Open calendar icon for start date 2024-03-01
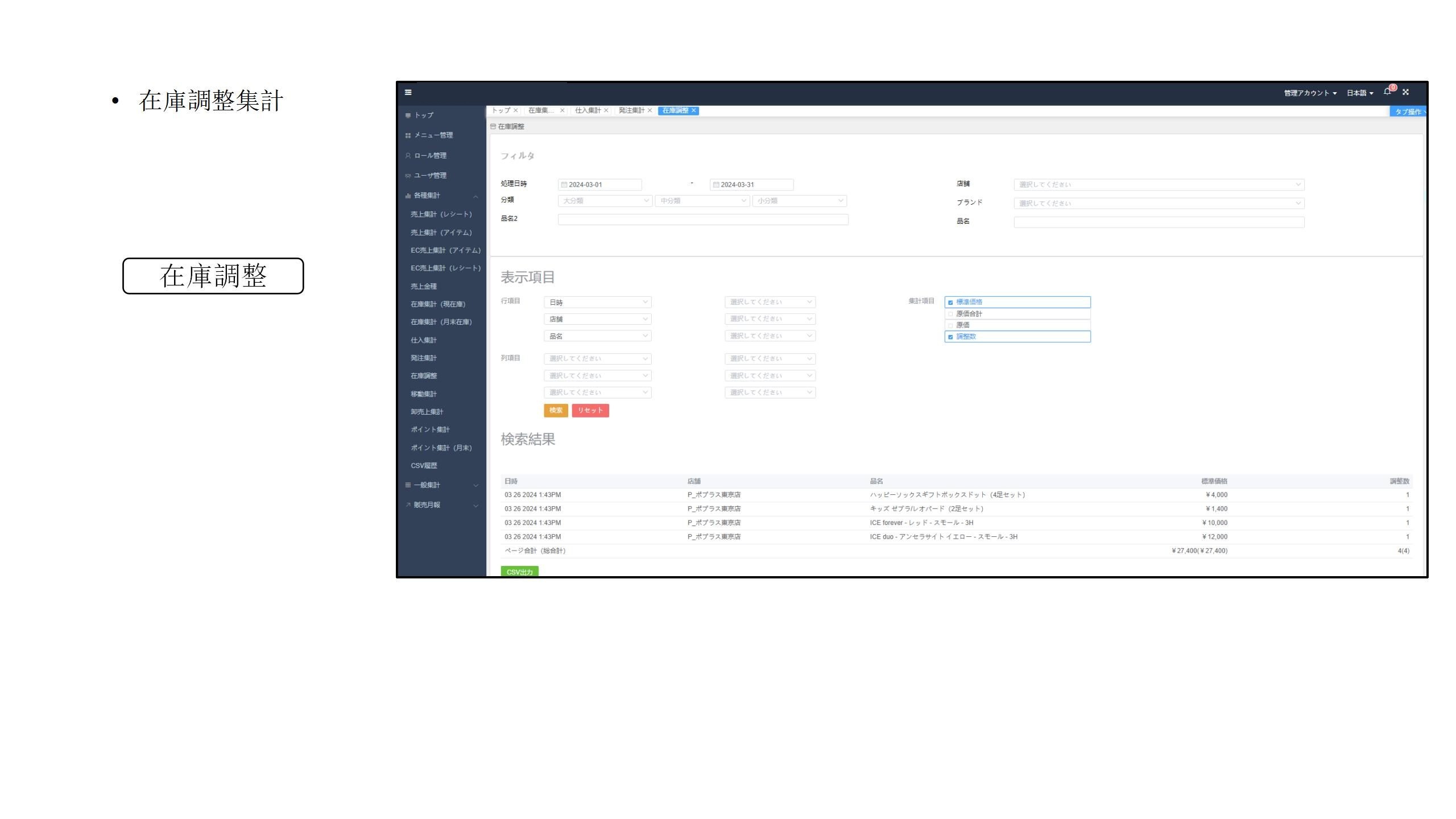1456x819 pixels. pos(564,185)
